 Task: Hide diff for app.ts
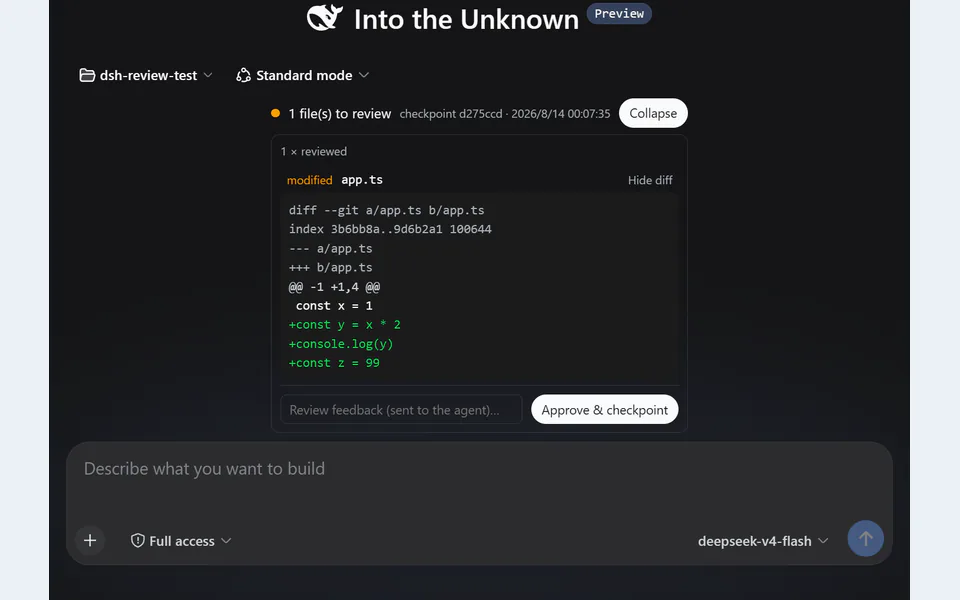(x=650, y=181)
